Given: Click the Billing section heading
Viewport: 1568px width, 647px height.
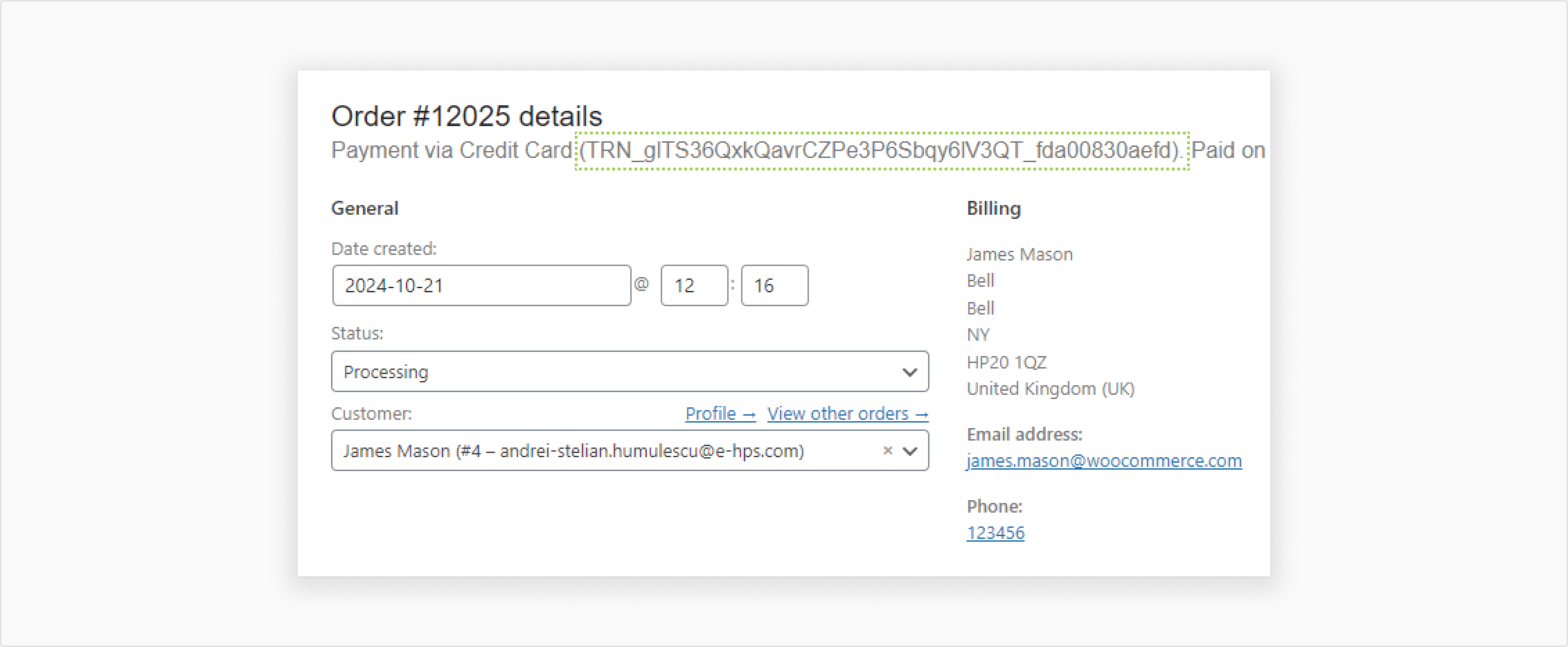Looking at the screenshot, I should pos(994,208).
